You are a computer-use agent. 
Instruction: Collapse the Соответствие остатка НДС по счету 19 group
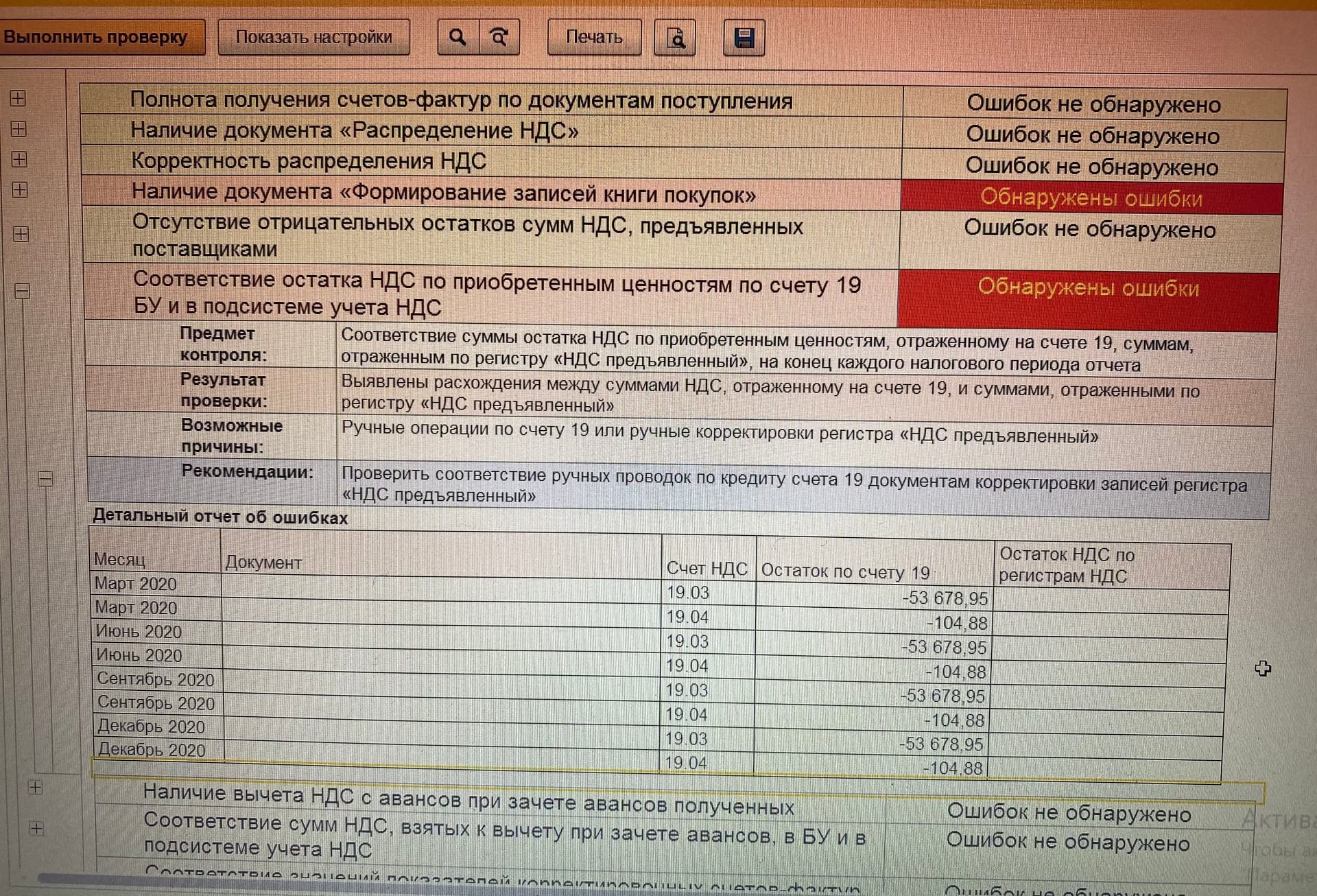pyautogui.click(x=23, y=291)
